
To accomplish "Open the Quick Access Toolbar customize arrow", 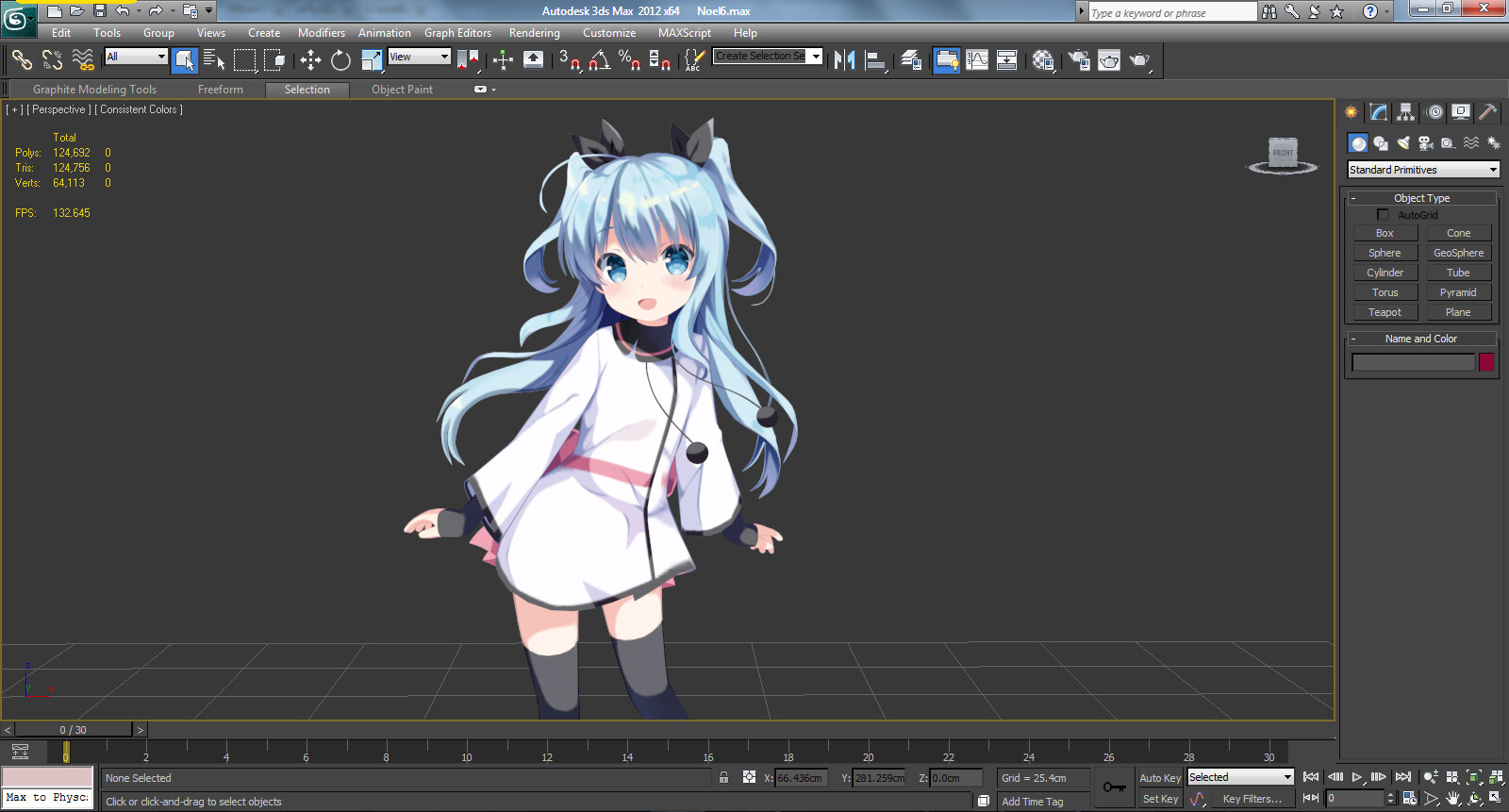I will pyautogui.click(x=209, y=11).
